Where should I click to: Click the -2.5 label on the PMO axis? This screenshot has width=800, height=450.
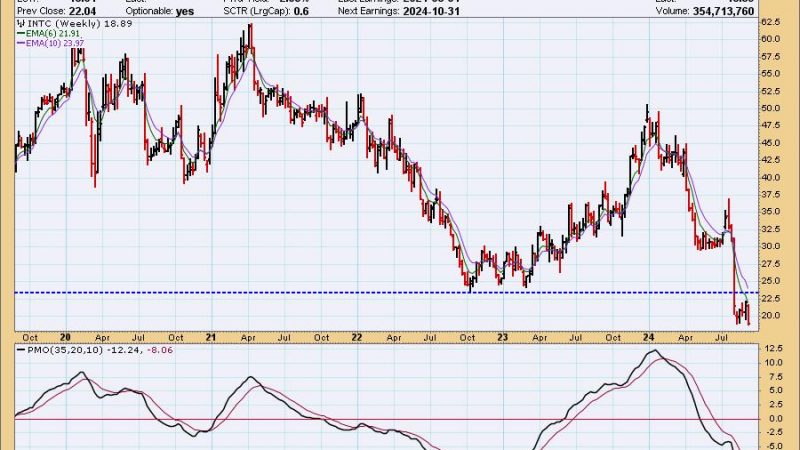[773, 433]
